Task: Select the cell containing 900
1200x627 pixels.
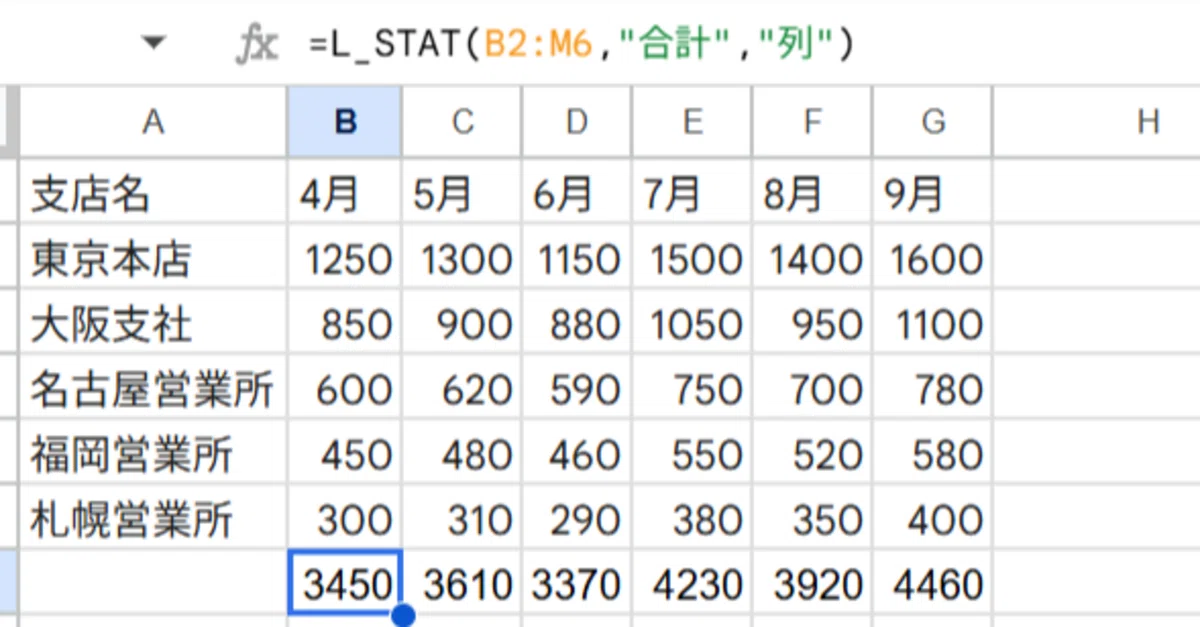Action: (x=461, y=324)
